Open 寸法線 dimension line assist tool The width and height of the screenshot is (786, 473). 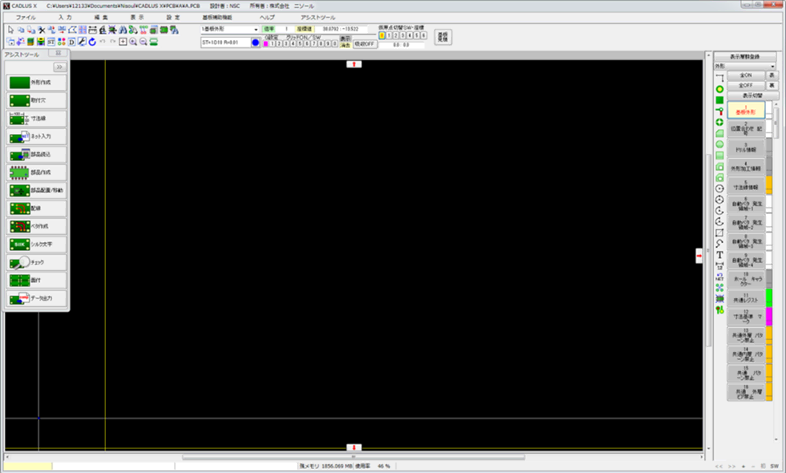pyautogui.click(x=37, y=118)
